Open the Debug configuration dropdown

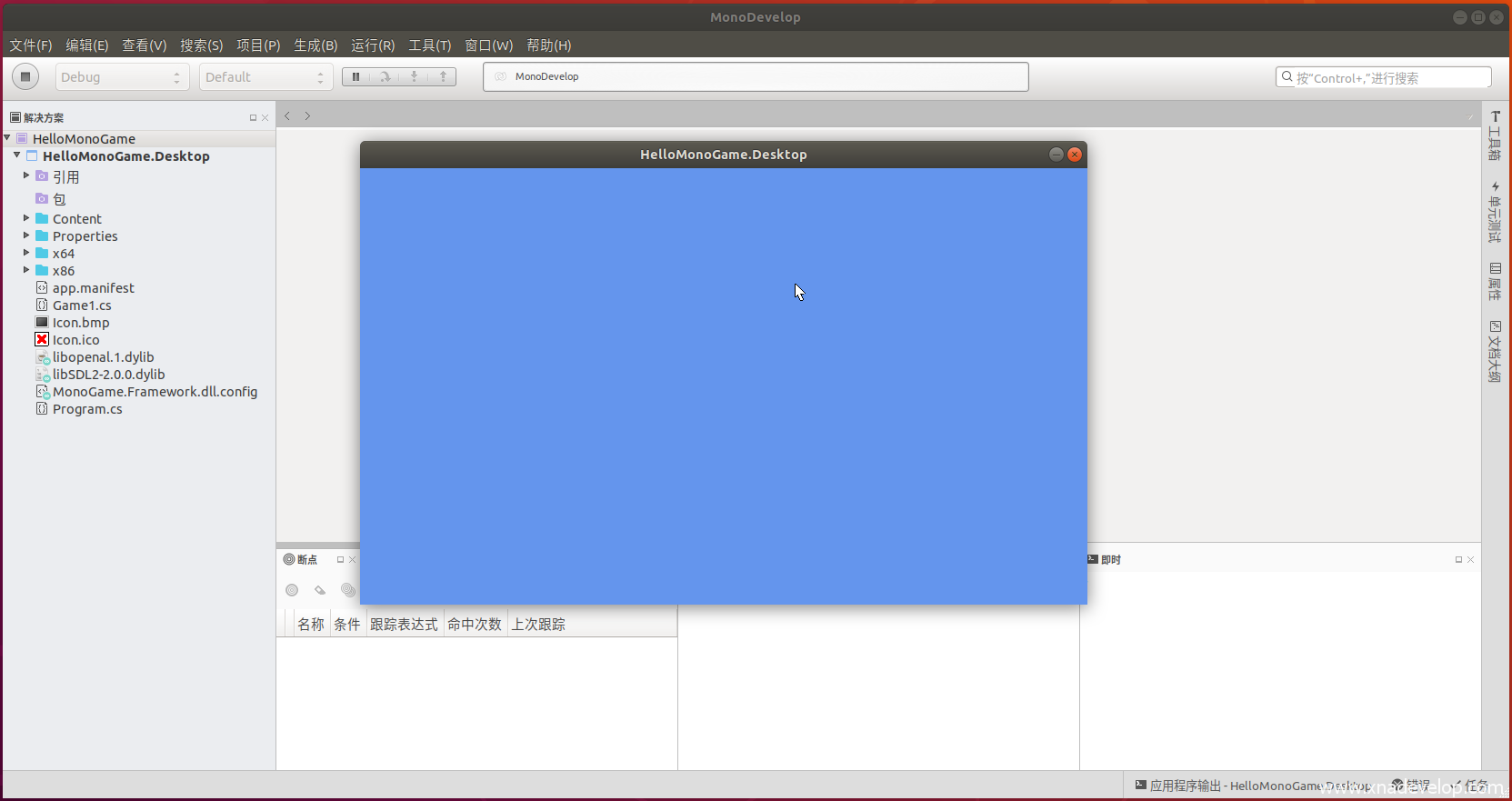coord(122,77)
